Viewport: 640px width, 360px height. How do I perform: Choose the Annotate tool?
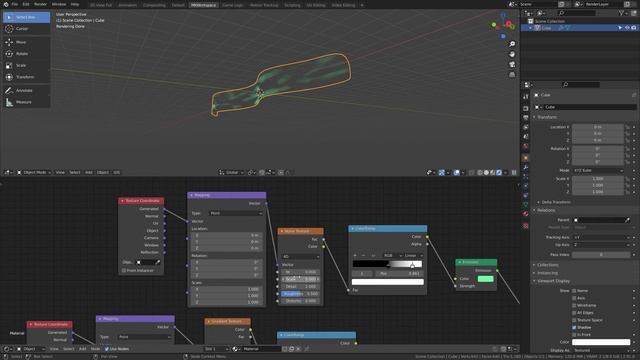coord(27,91)
